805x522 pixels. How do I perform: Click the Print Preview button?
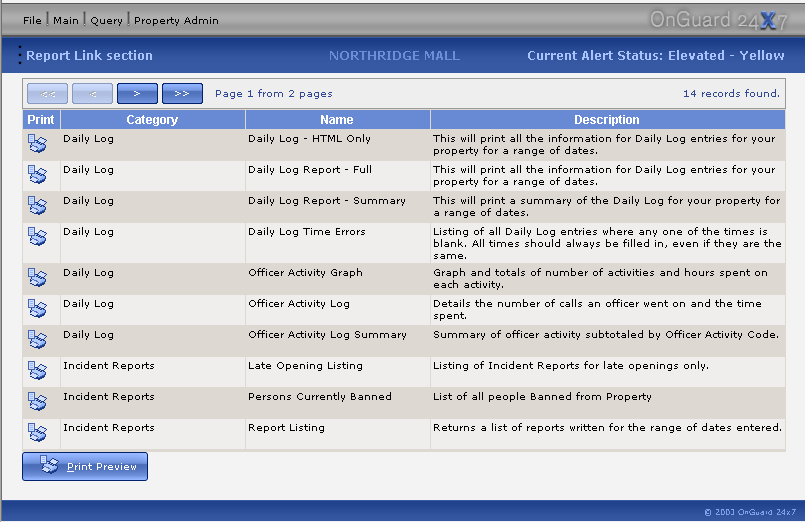85,467
